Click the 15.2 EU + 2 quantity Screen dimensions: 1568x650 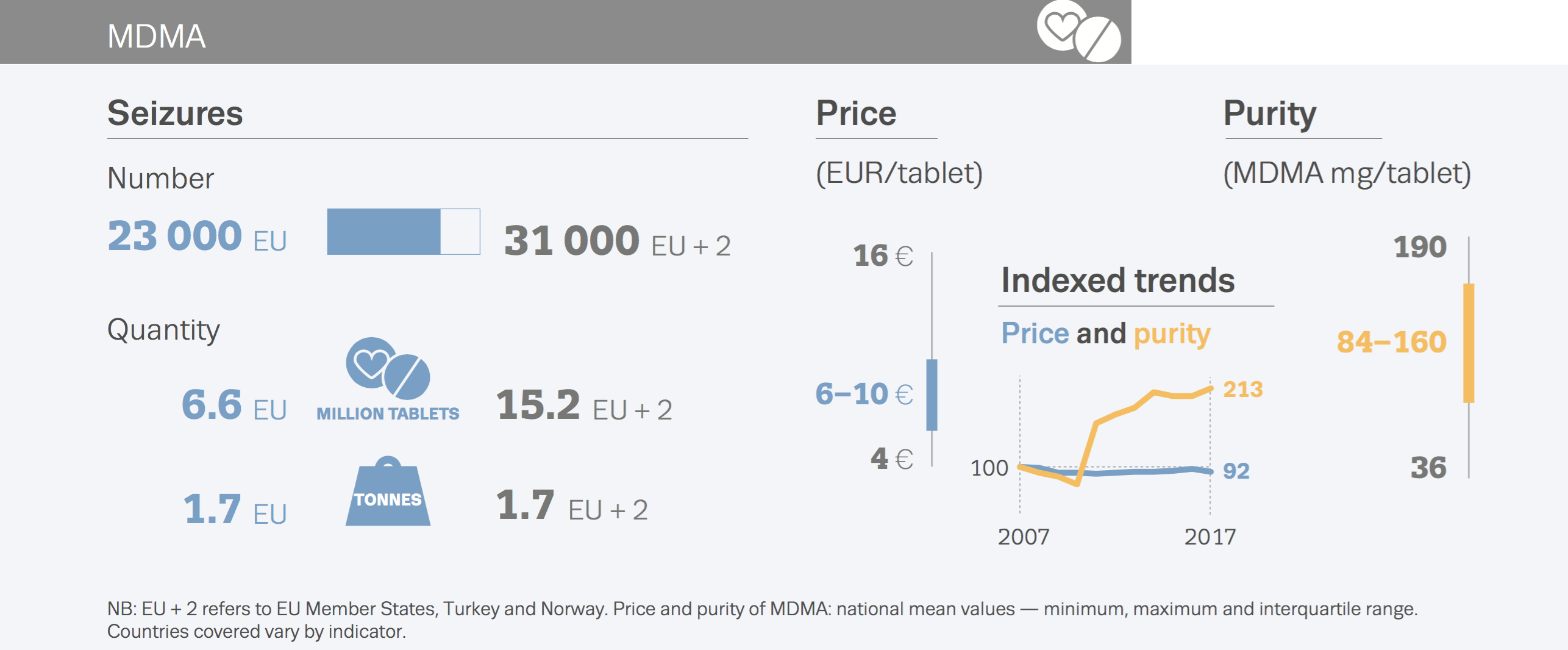coord(584,405)
